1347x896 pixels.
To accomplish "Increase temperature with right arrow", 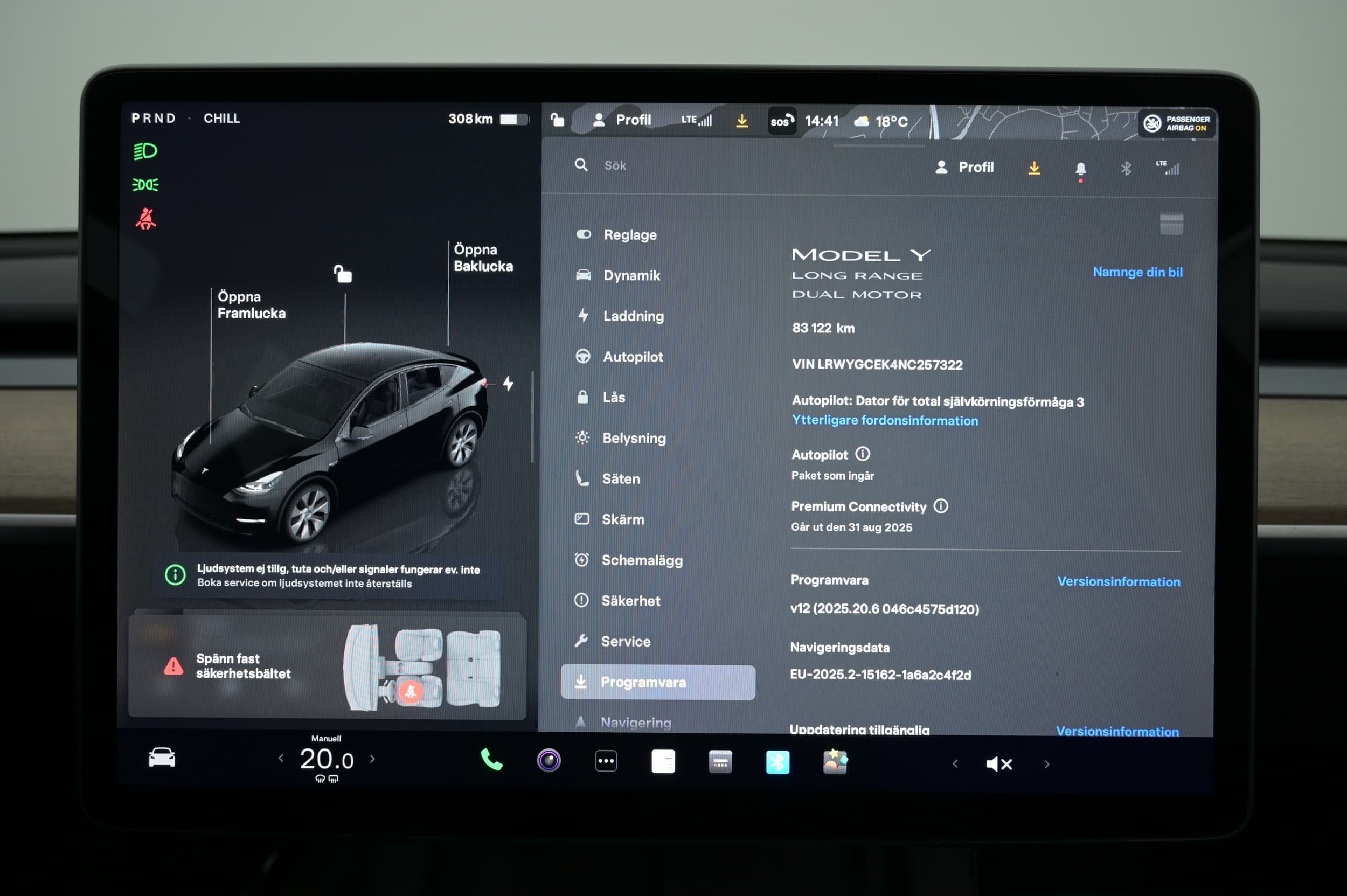I will pos(373,758).
